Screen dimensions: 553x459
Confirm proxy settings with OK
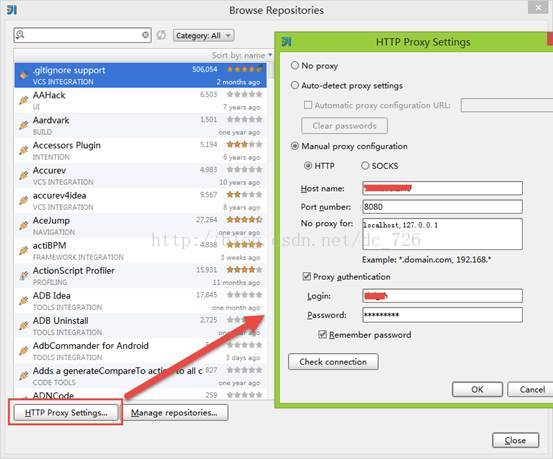point(477,389)
